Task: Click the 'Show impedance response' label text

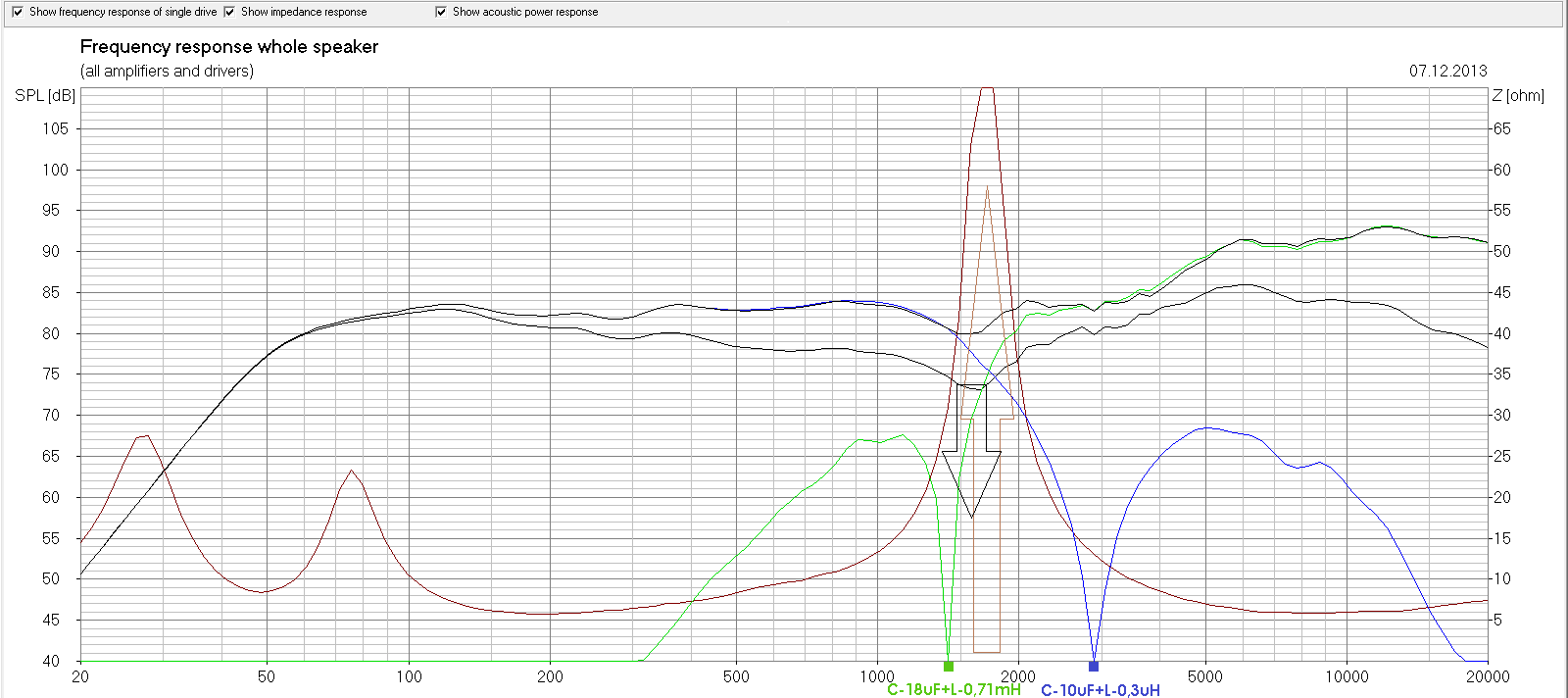Action: pyautogui.click(x=304, y=12)
